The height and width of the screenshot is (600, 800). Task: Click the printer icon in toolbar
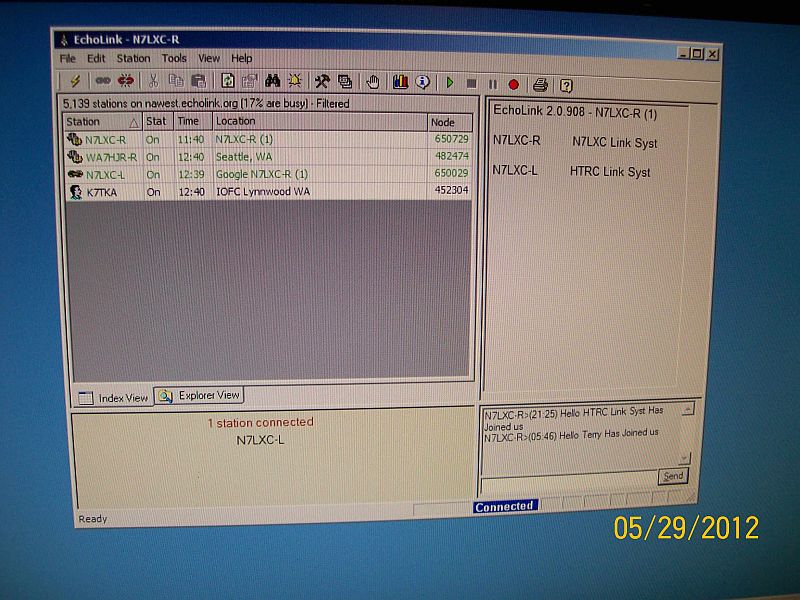point(540,84)
